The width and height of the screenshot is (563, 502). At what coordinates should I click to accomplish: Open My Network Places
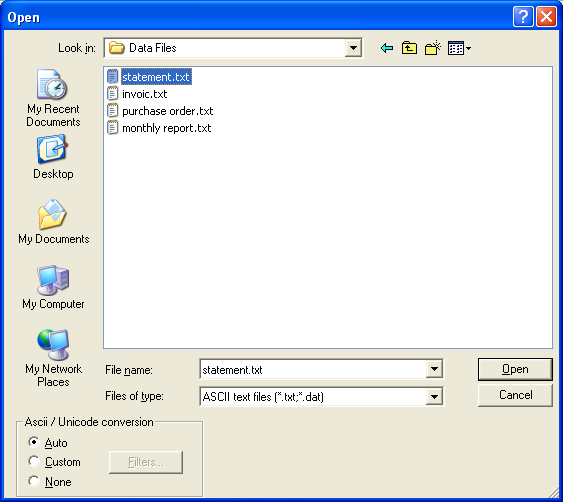tap(53, 358)
